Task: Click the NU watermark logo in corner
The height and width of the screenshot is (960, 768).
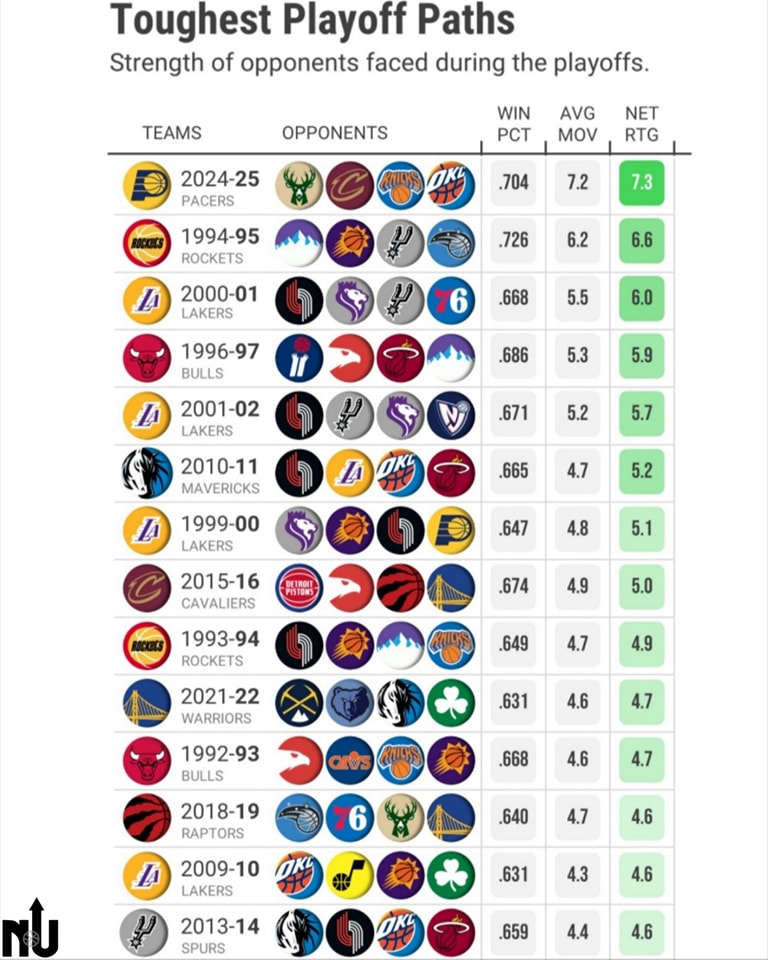Action: [x=29, y=928]
